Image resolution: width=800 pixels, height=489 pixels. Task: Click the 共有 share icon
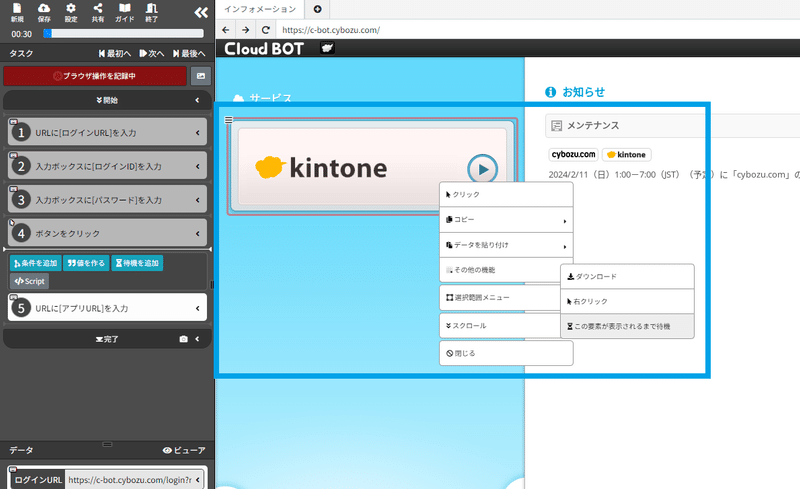[x=98, y=12]
